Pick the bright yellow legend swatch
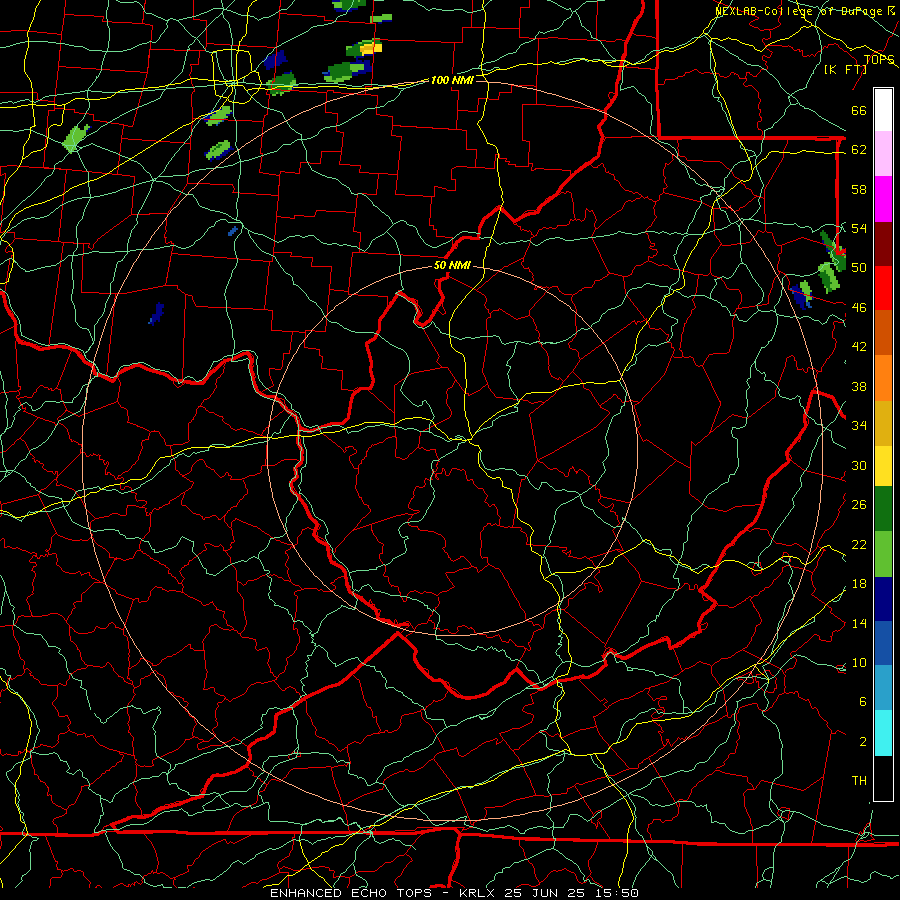This screenshot has height=900, width=900. pyautogui.click(x=883, y=465)
